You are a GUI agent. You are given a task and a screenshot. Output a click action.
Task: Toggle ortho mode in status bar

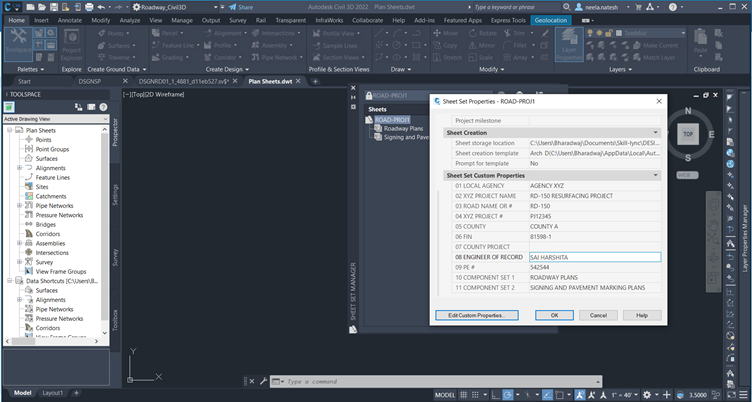(x=495, y=395)
